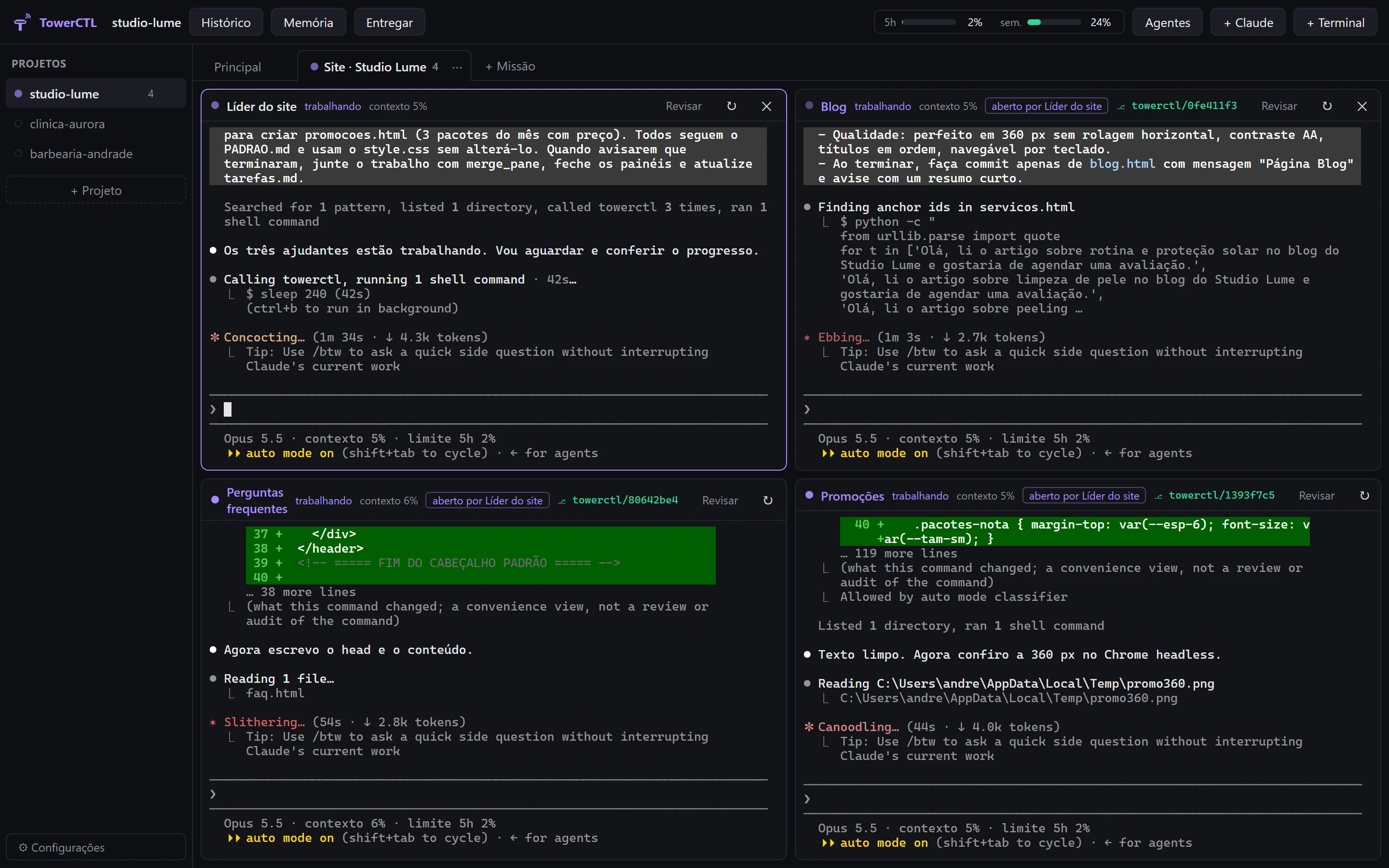Screen dimensions: 1389x868
Task: Click the 5h usage progress bar
Action: click(x=929, y=22)
